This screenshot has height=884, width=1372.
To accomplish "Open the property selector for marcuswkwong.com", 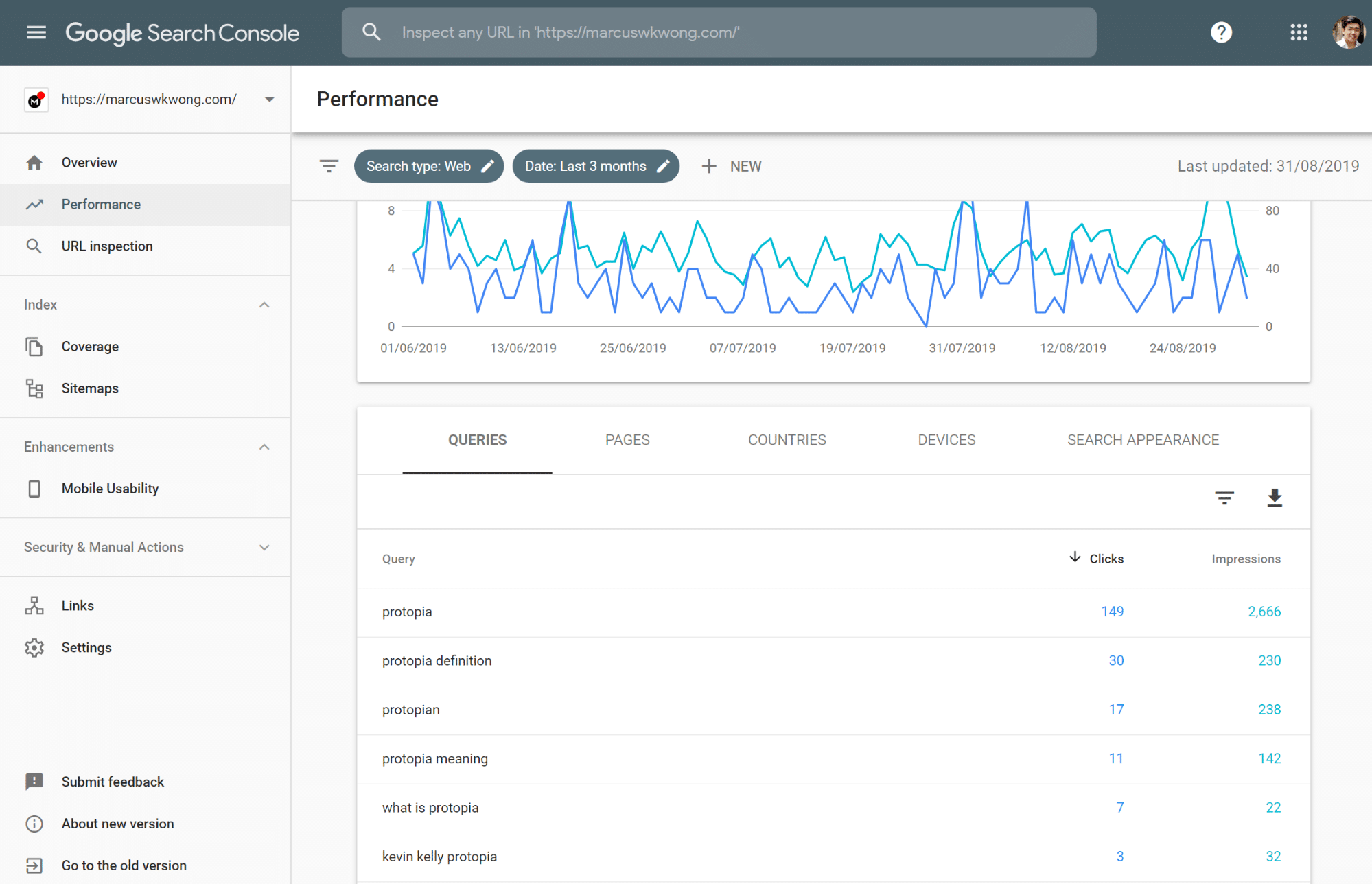I will pos(268,99).
